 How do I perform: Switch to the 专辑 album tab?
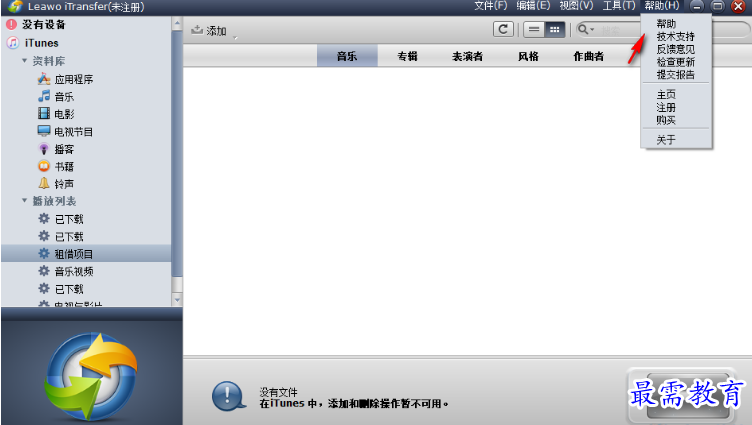[407, 56]
